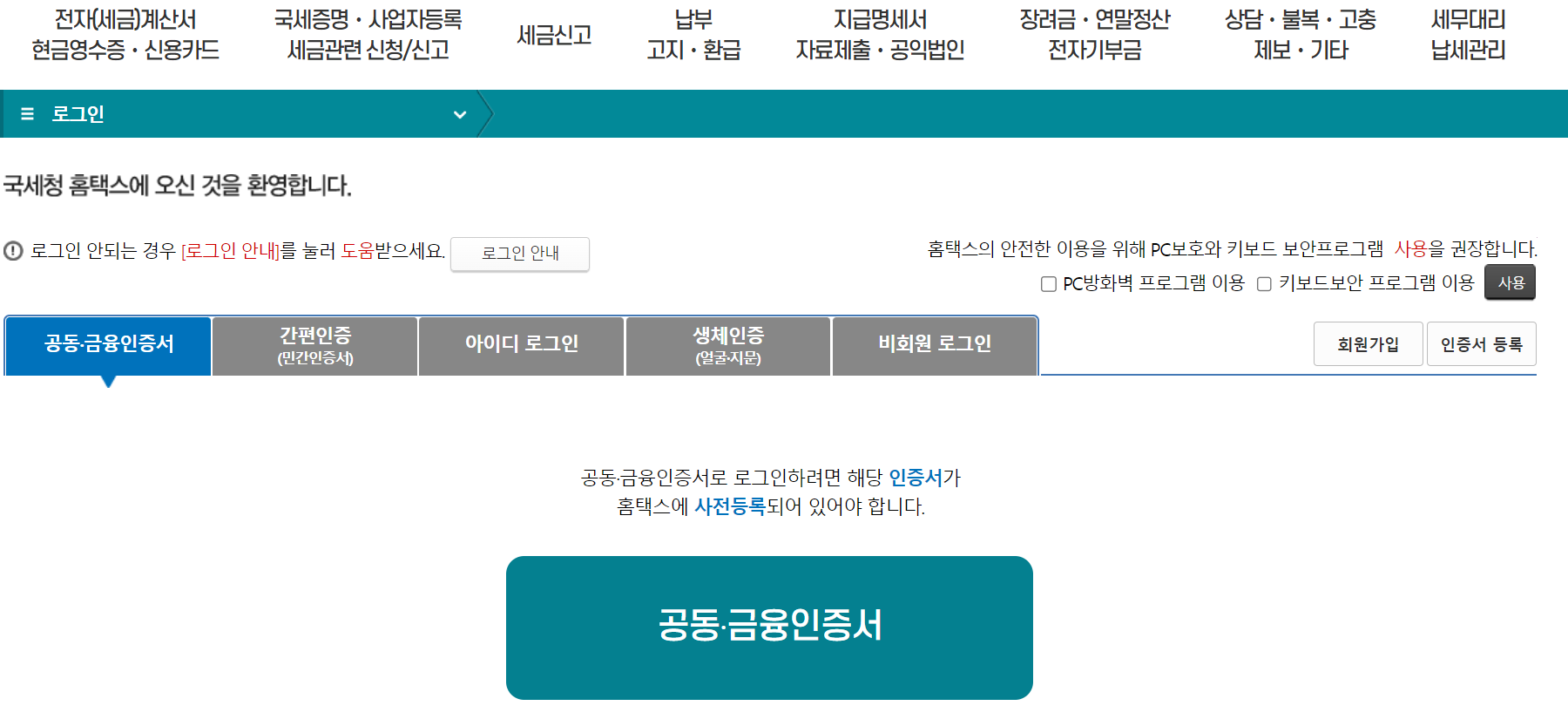Viewport: 1568px width, 726px height.
Task: Open 전자(세금)계산서 현금영수증·신용카드 menu
Action: point(125,35)
